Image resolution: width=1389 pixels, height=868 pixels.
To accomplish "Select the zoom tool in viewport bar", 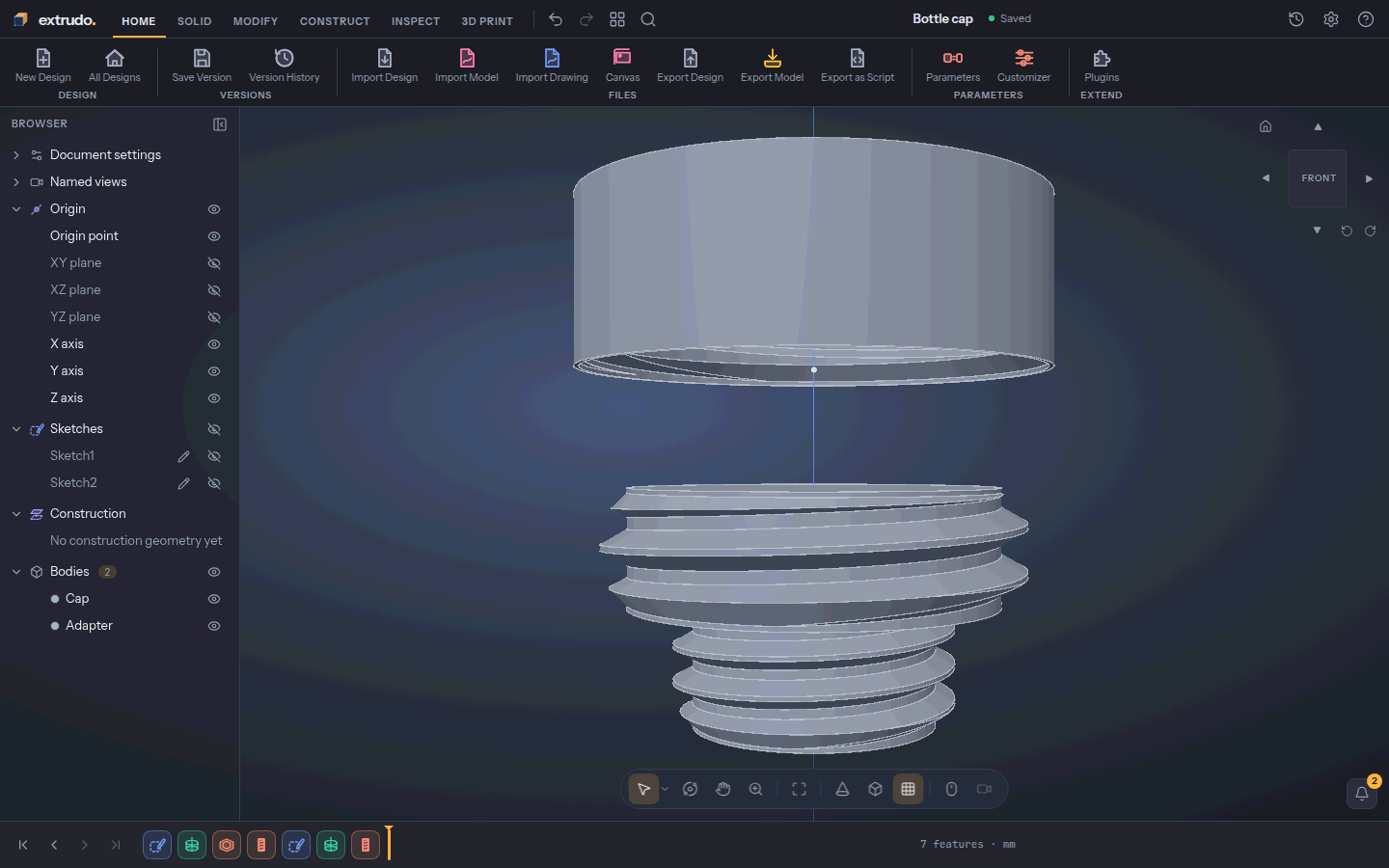I will (756, 789).
